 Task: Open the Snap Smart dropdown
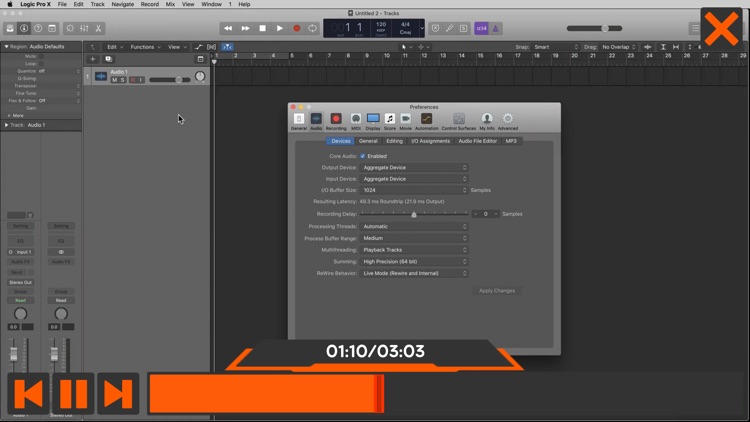click(556, 47)
